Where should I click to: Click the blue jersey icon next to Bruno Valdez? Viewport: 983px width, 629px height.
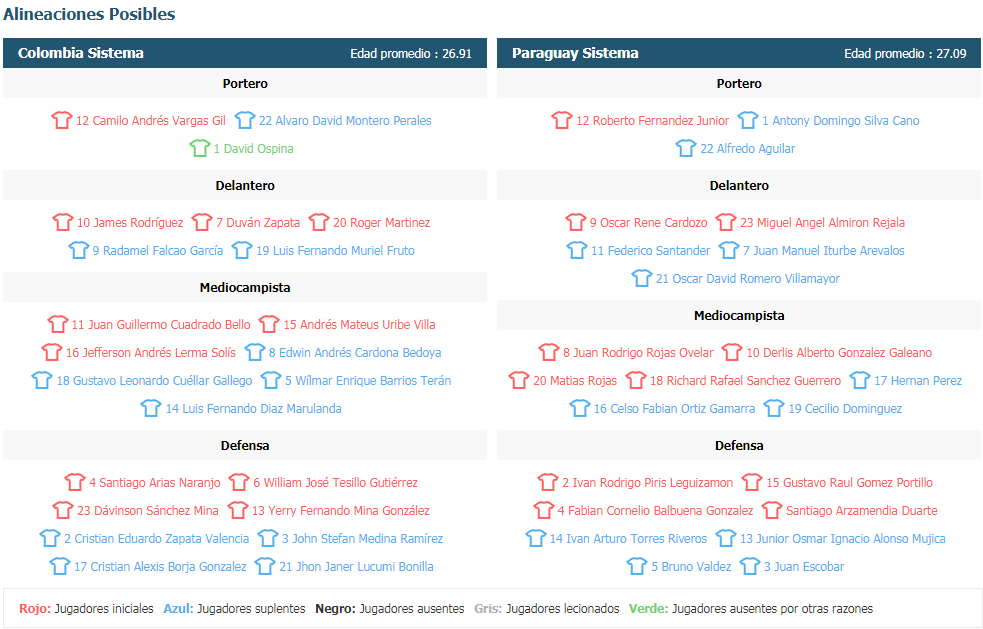point(637,567)
